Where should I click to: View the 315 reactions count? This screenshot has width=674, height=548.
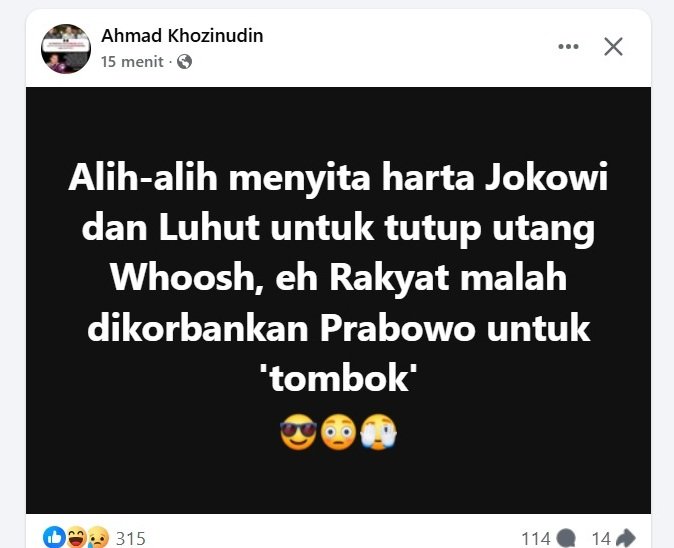131,539
